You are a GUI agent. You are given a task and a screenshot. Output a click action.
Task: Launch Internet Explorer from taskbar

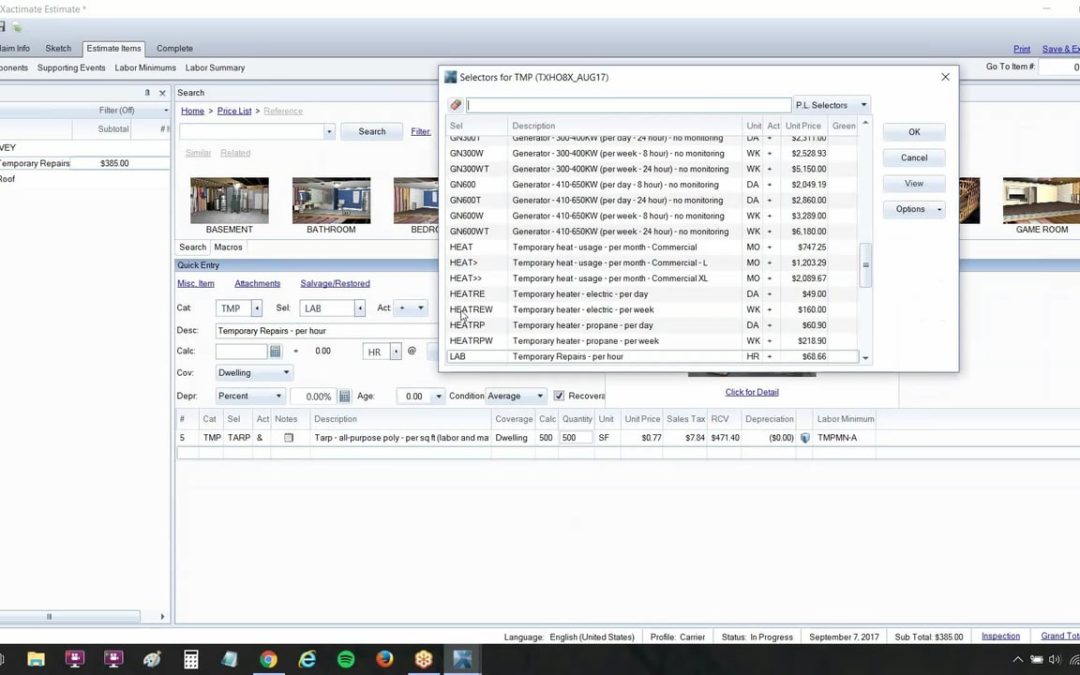pos(307,659)
